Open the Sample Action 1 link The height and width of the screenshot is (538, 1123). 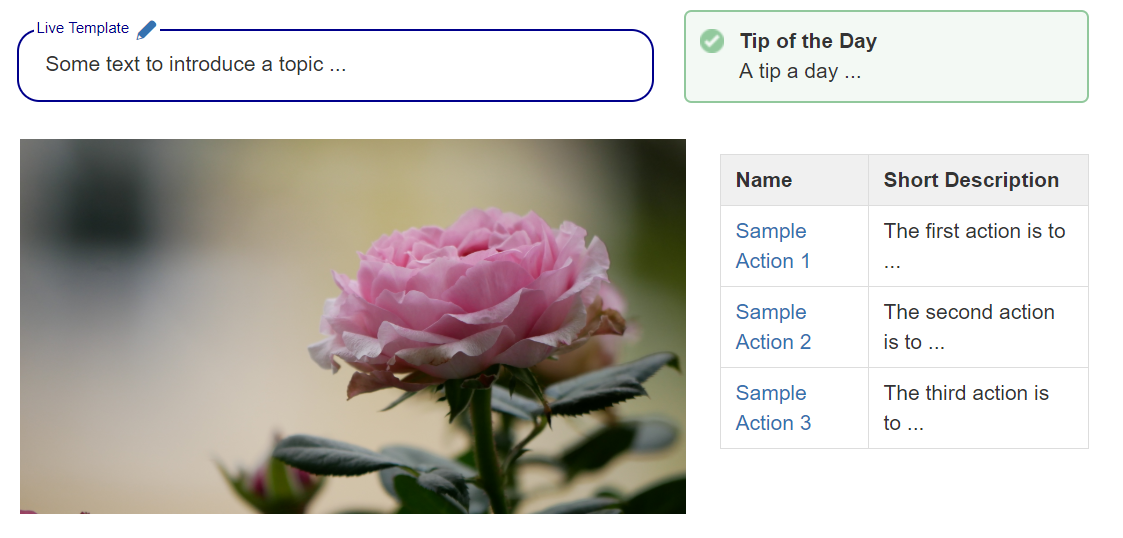pos(772,246)
